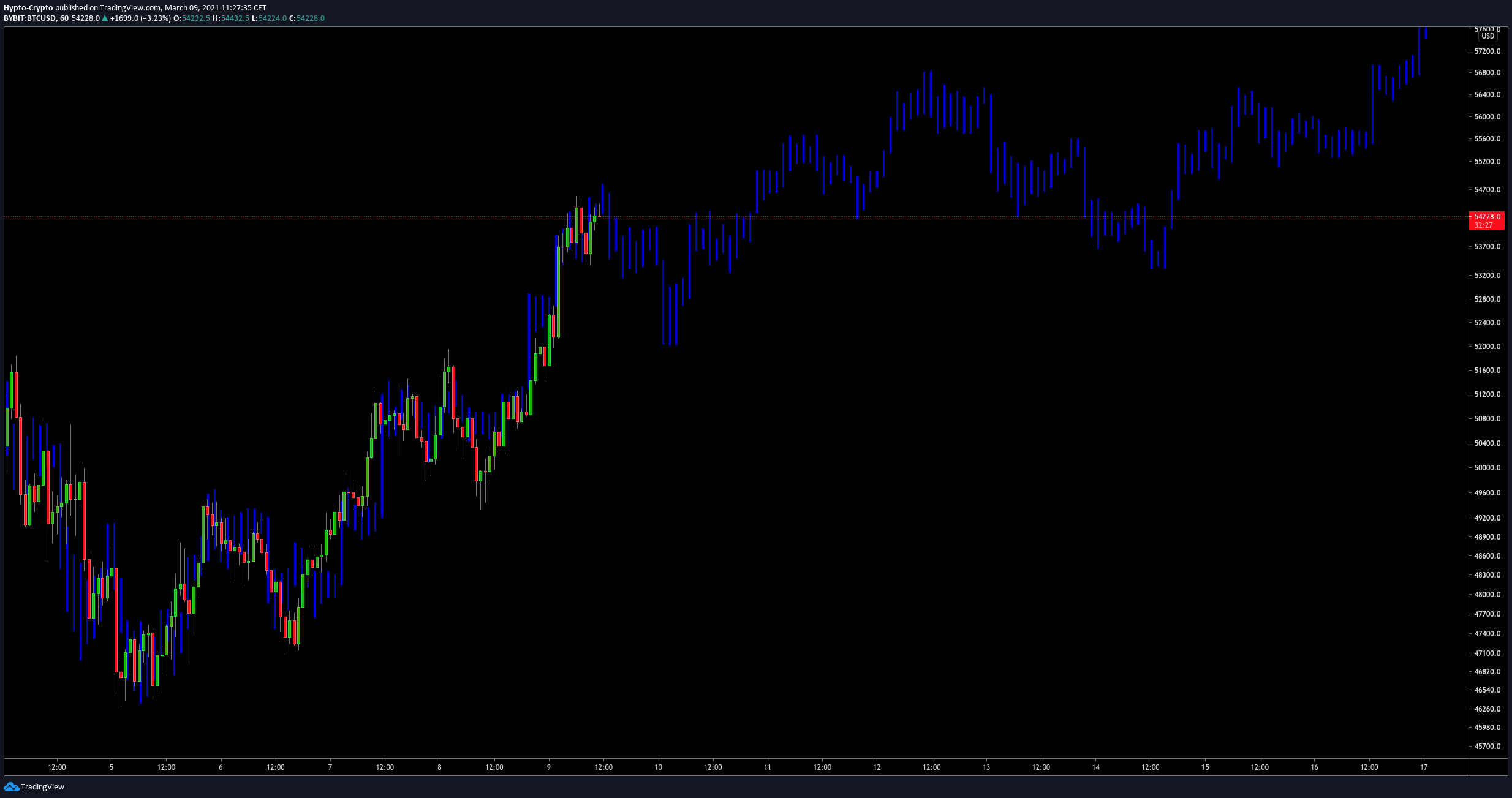Click date label 7 on time axis
1512x798 pixels.
tap(330, 767)
